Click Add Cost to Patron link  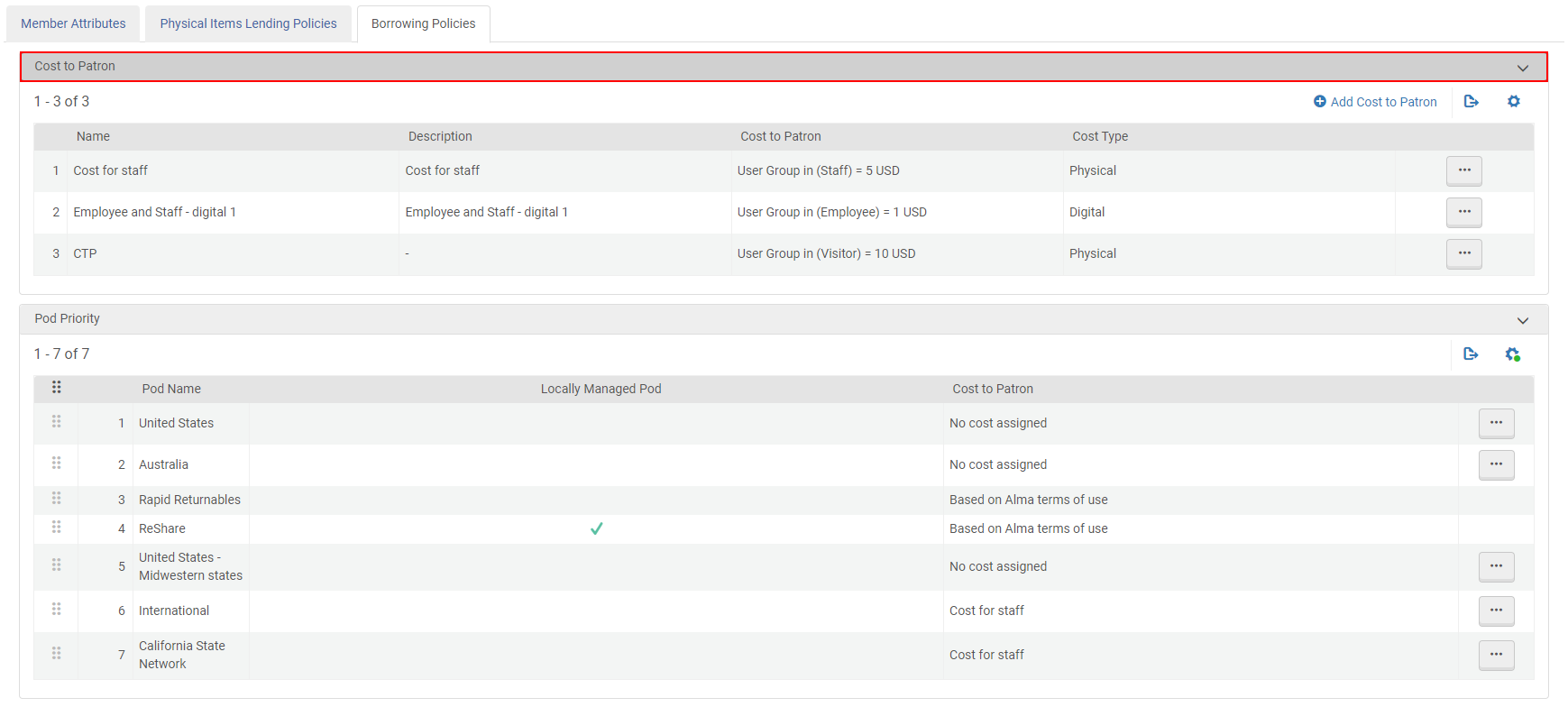click(x=1375, y=102)
